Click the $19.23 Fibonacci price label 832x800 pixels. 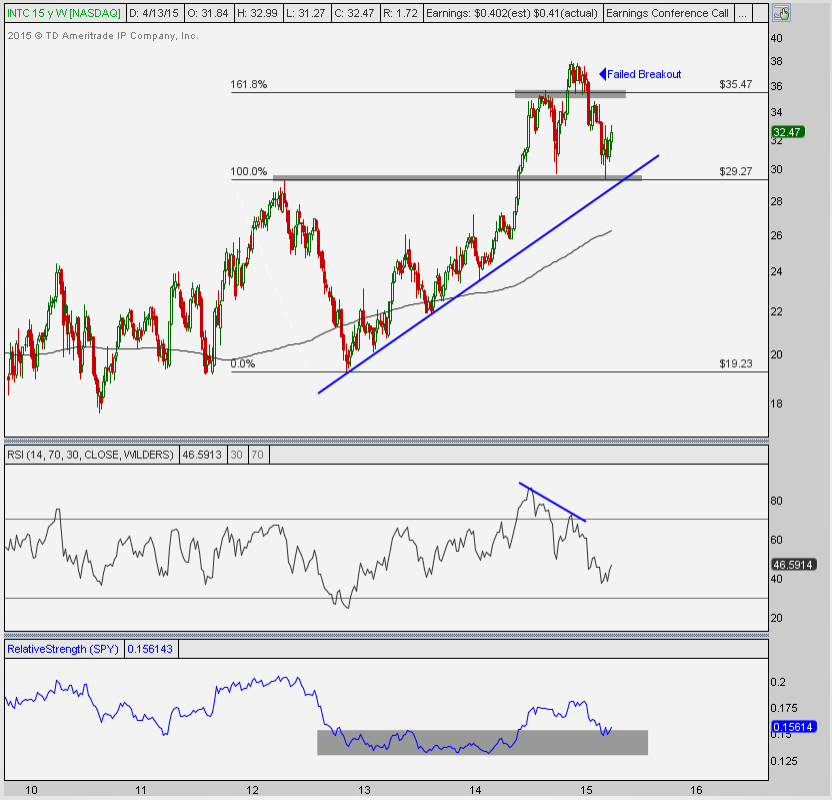[735, 365]
